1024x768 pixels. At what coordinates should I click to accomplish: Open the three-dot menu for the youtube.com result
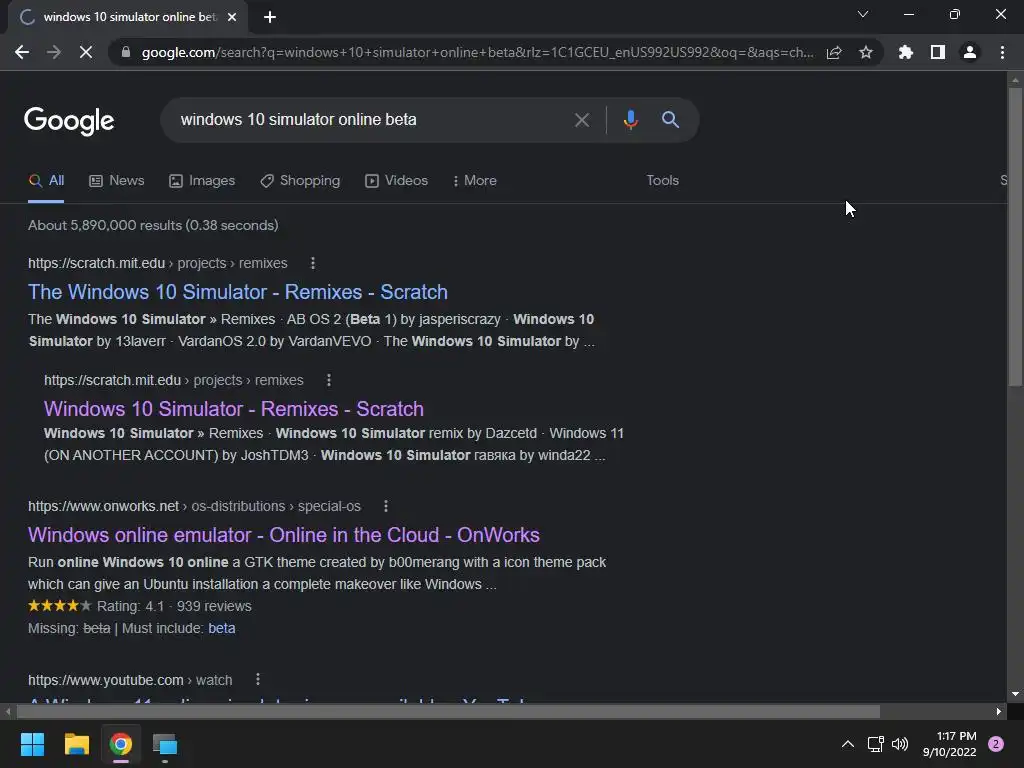pos(258,680)
